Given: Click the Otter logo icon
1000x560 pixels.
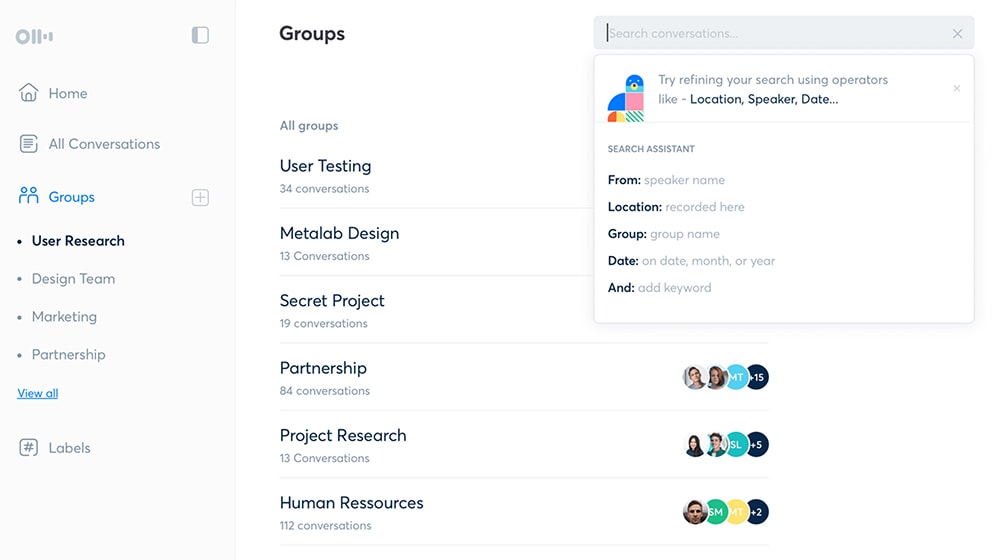Looking at the screenshot, I should (x=34, y=36).
